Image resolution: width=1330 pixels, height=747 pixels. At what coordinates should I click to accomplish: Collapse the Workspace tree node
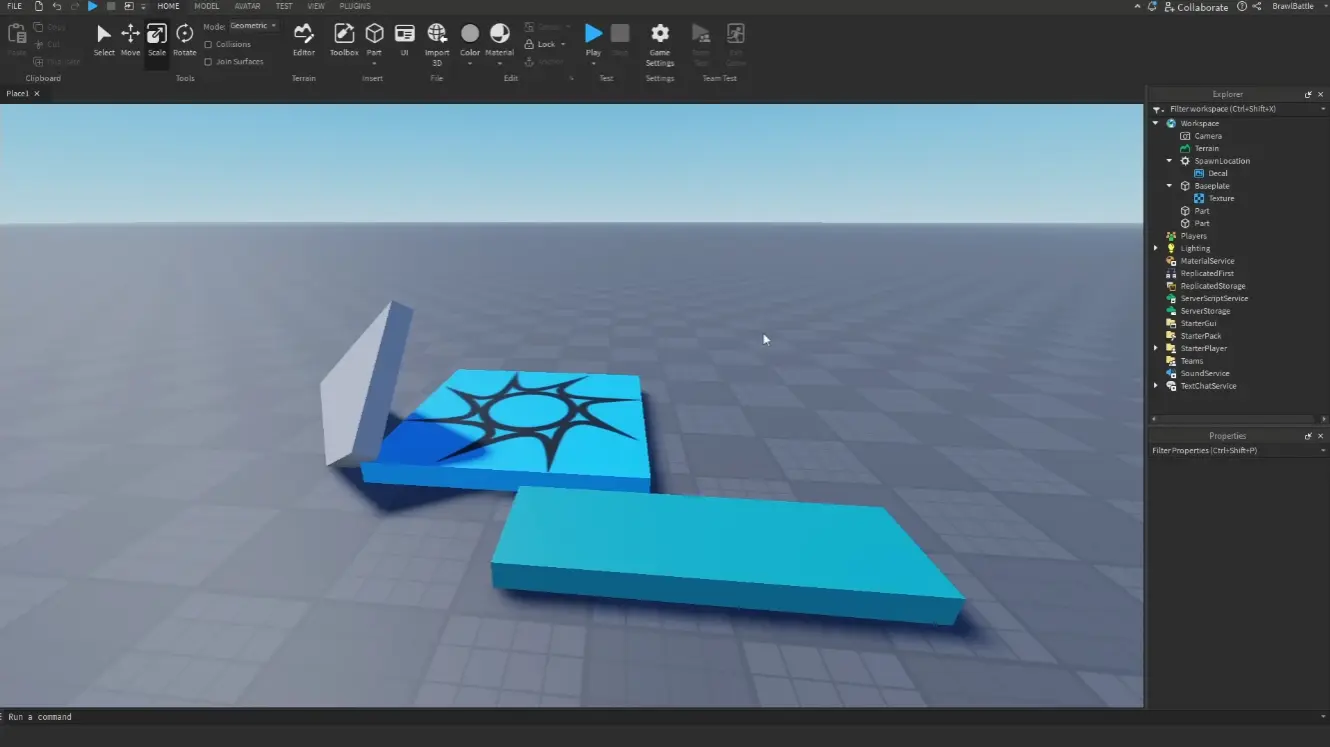tap(1156, 123)
